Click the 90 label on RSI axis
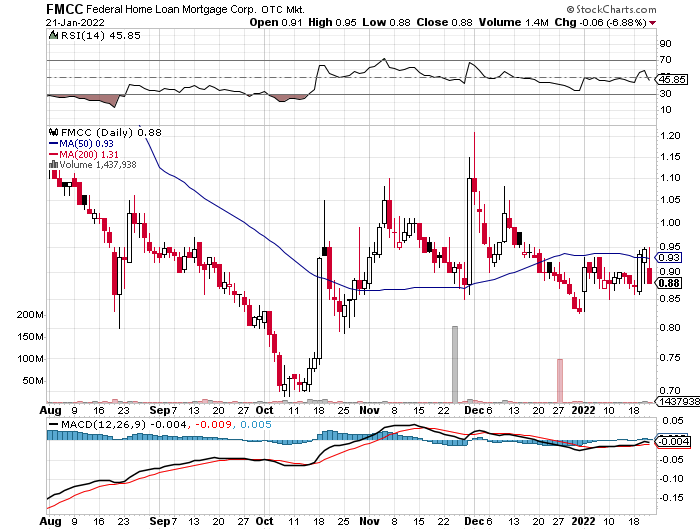This screenshot has height=530, width=700. [665, 43]
